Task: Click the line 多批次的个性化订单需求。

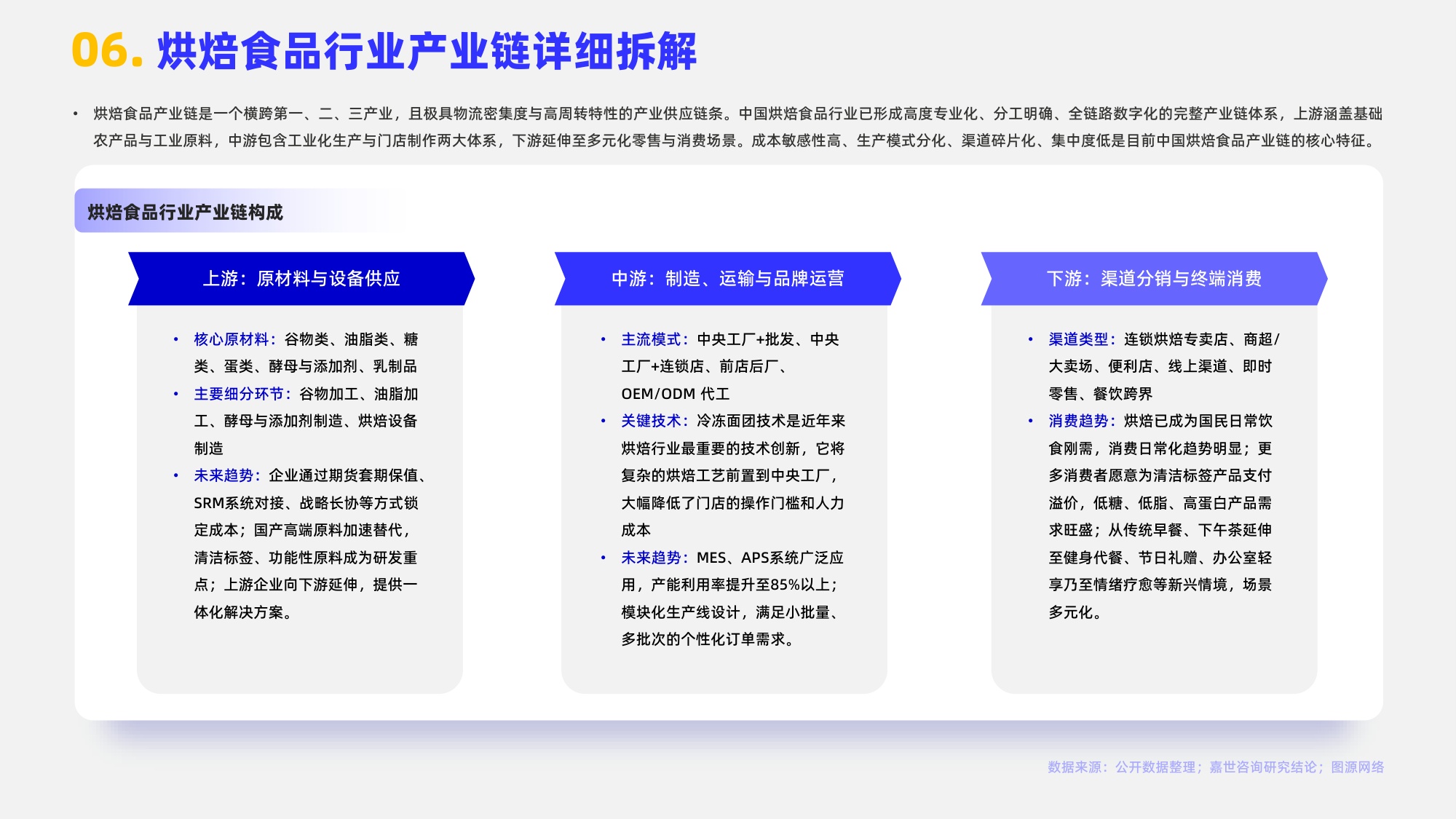Action: [x=708, y=639]
